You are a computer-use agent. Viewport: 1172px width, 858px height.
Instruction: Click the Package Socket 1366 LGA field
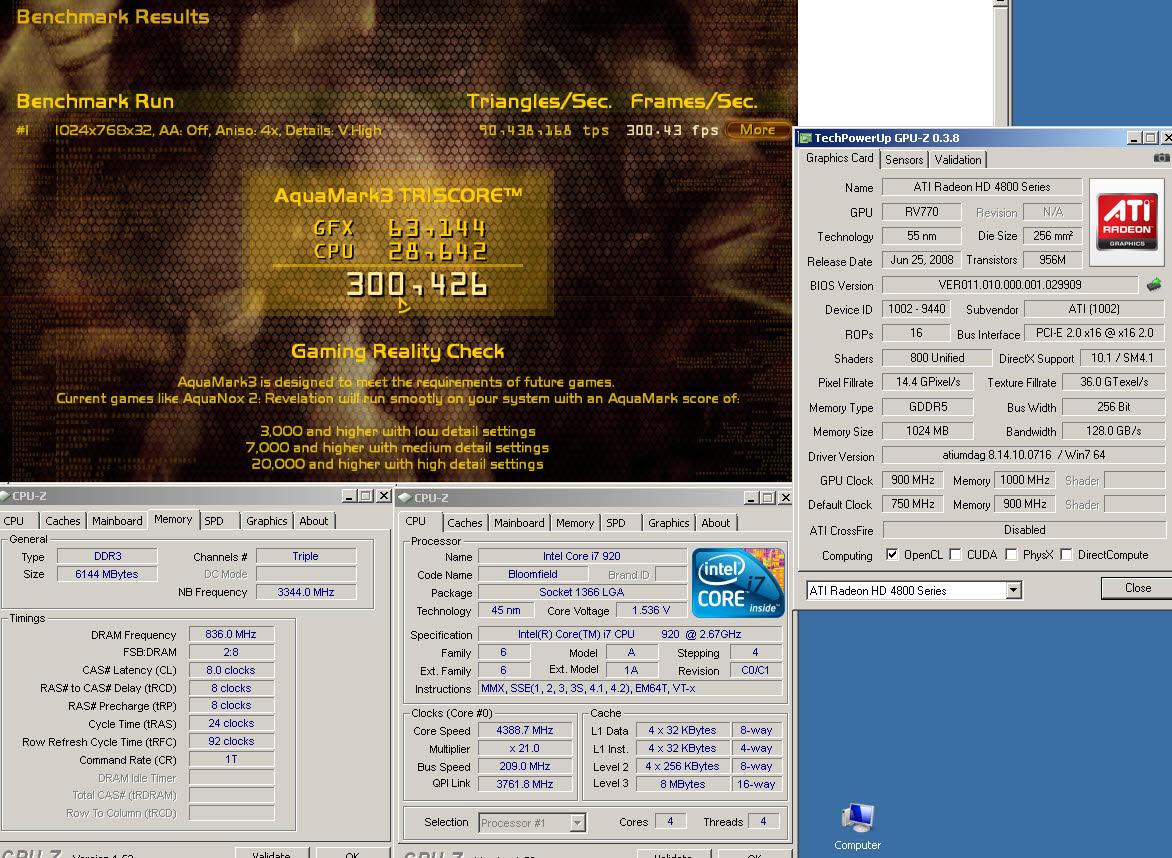coord(582,592)
